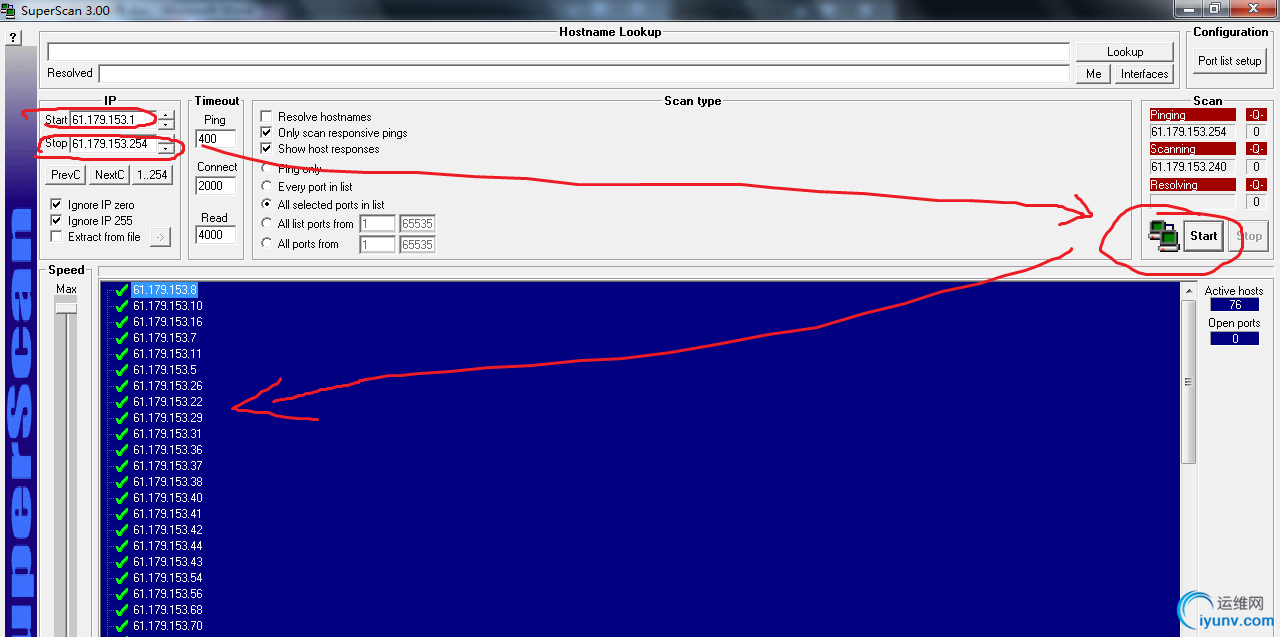The image size is (1280, 637).
Task: Focus the Ping timeout field
Action: click(x=216, y=139)
